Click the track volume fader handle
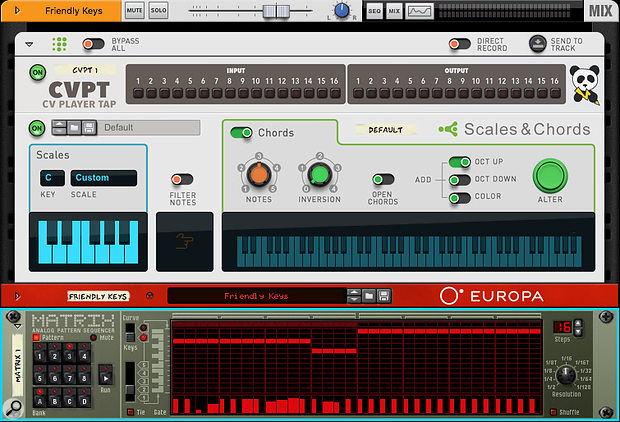 pyautogui.click(x=276, y=11)
